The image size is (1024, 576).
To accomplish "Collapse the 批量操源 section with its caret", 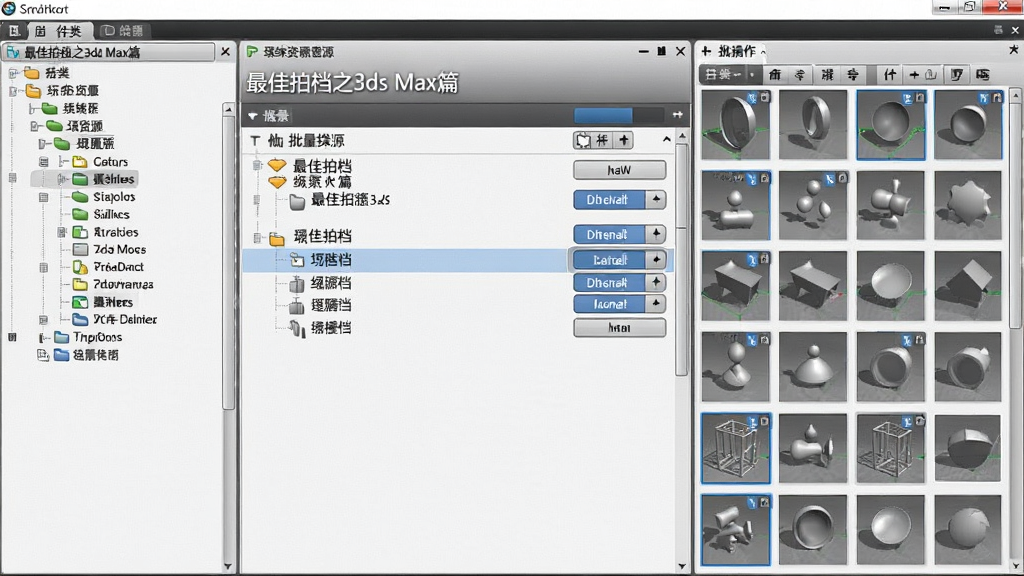I will [666, 139].
